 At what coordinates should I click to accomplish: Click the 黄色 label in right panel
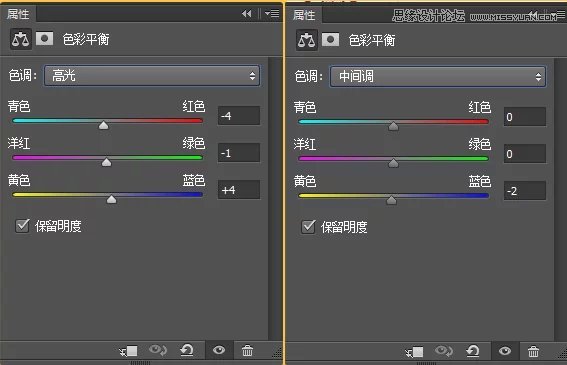click(305, 181)
